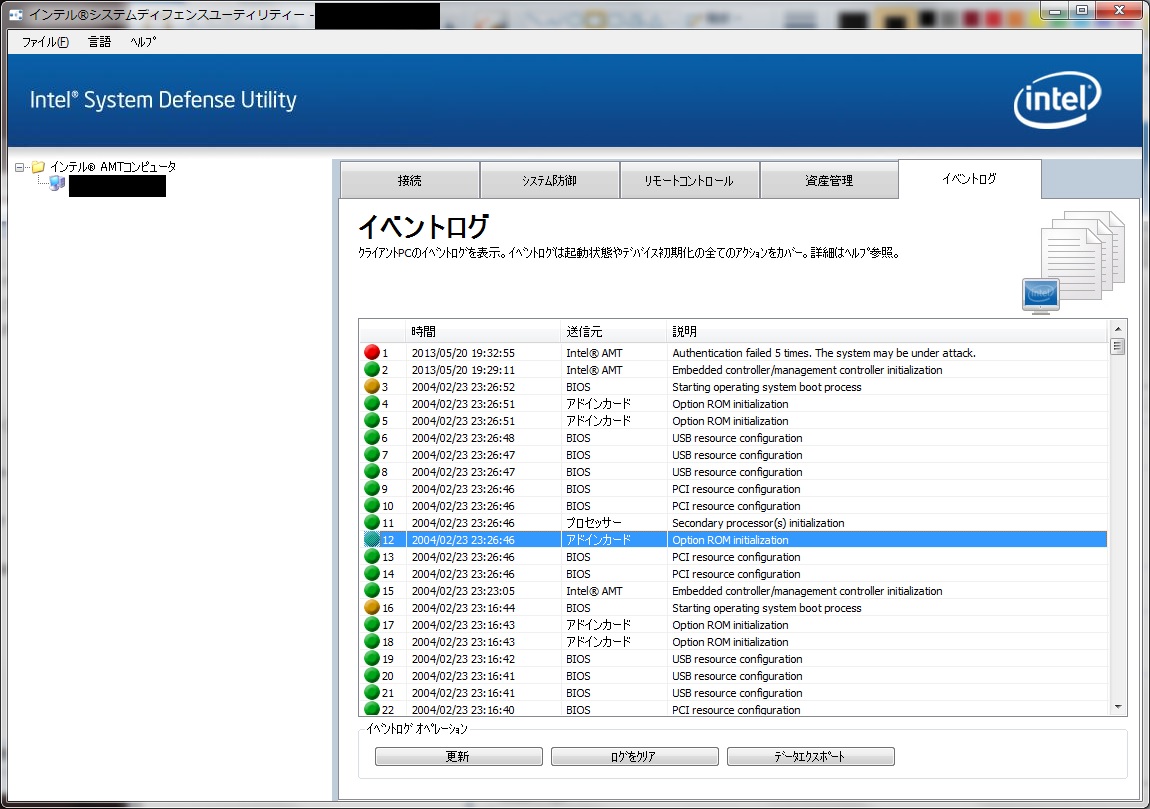The width and height of the screenshot is (1150, 809).
Task: Click the application icon in the title bar
Action: (15, 14)
